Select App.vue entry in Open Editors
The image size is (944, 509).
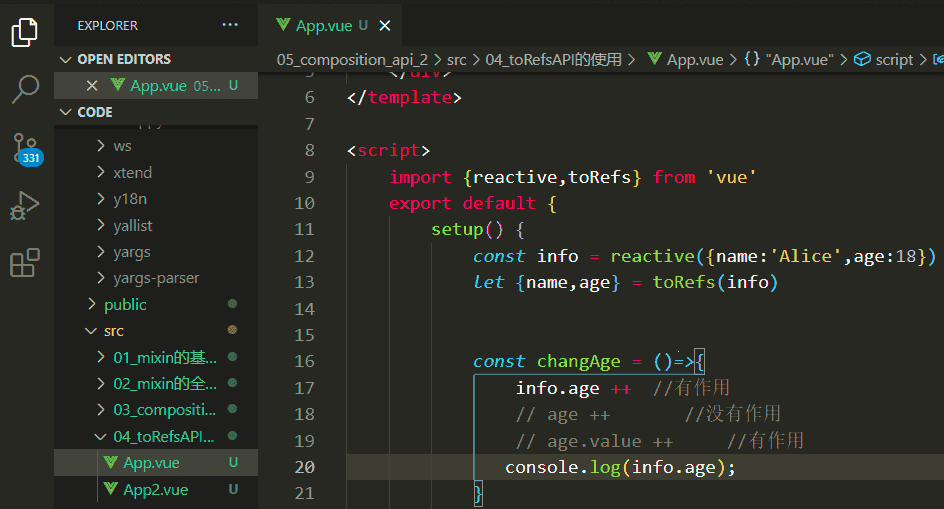(156, 86)
